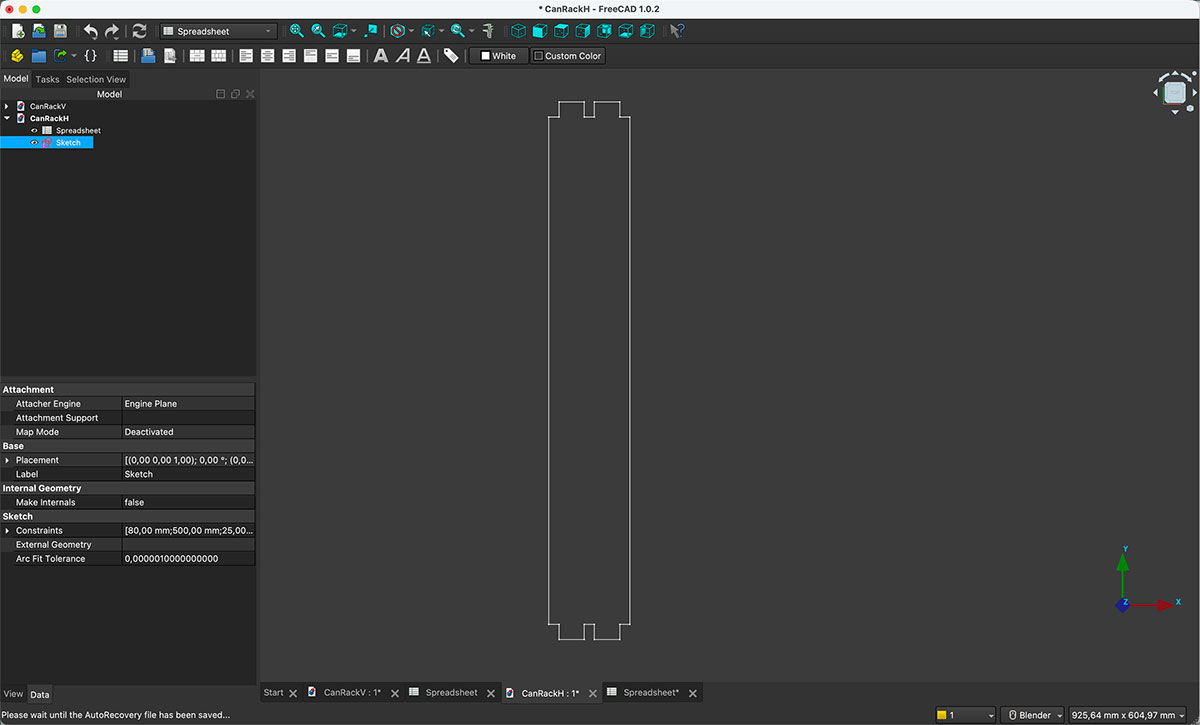Click the bounding box selection icon
This screenshot has height=725, width=1200.
[x=427, y=31]
